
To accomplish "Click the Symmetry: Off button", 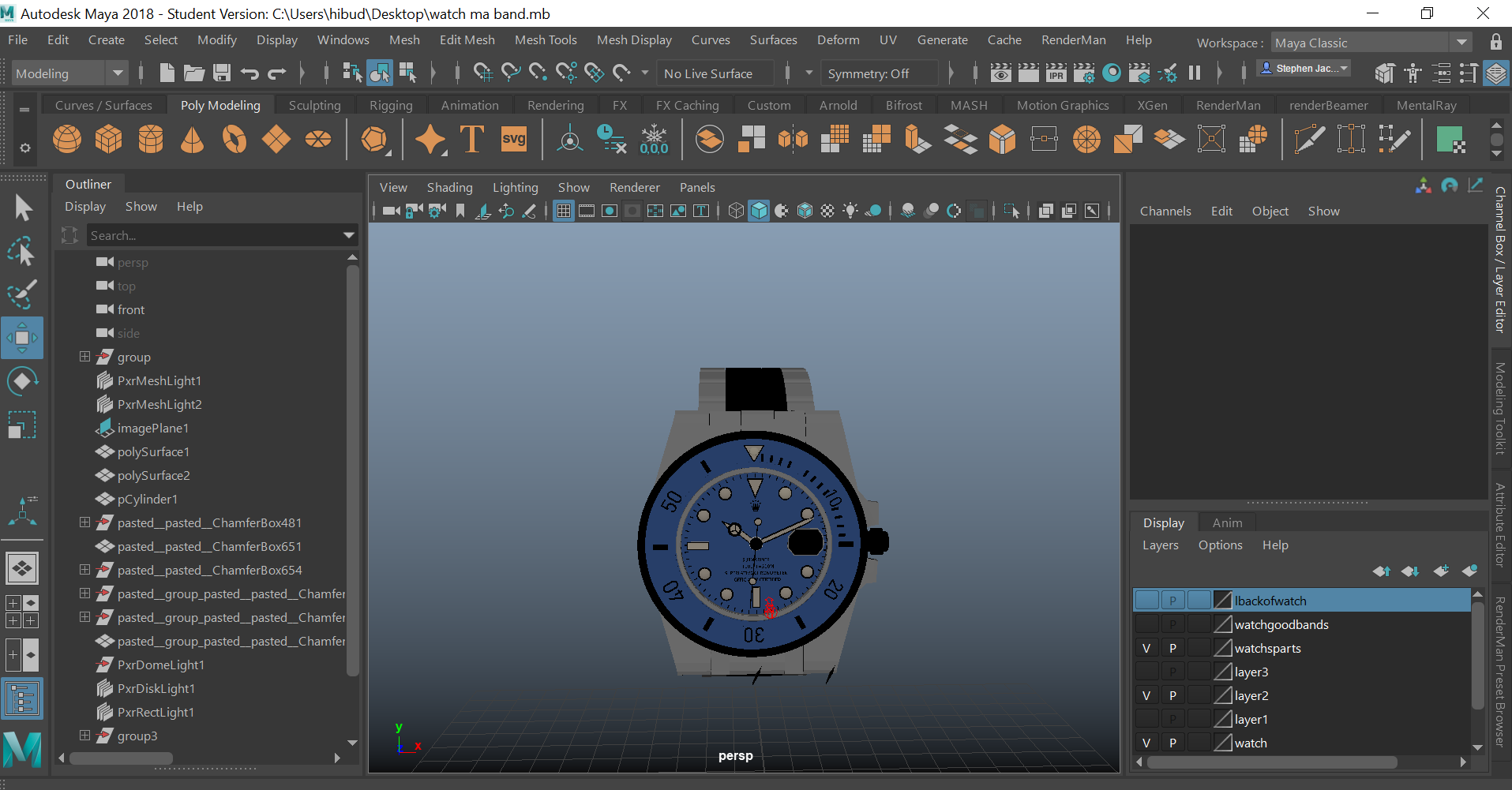I will [x=878, y=73].
